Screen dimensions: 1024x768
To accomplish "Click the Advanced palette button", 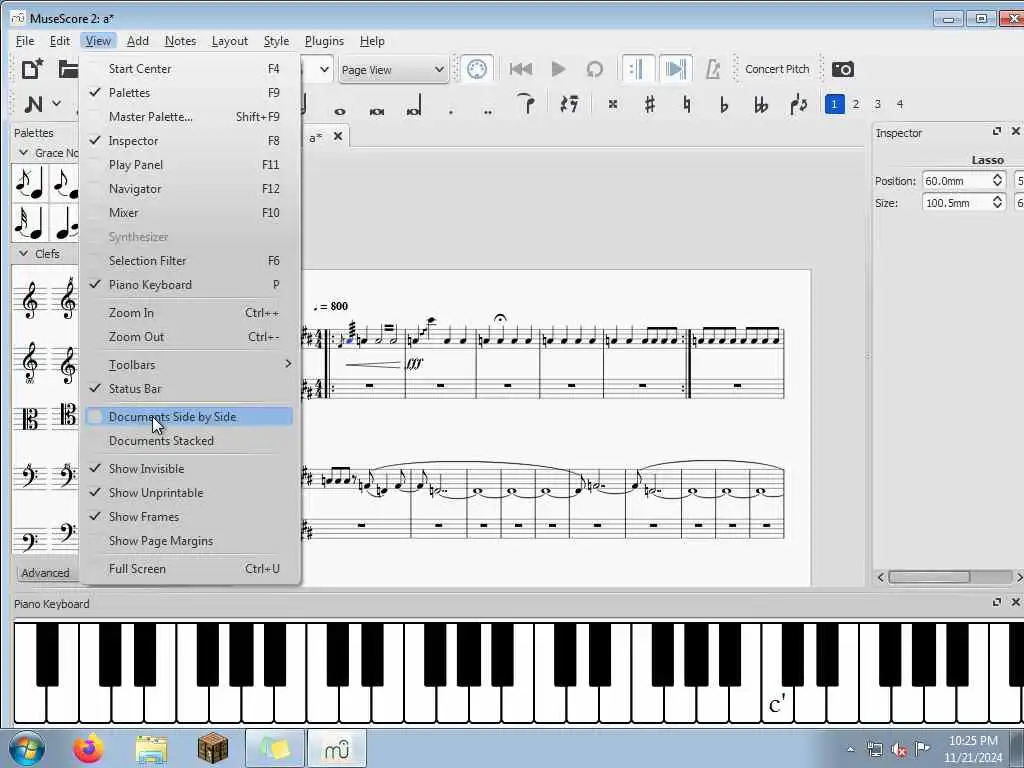I will [x=45, y=573].
